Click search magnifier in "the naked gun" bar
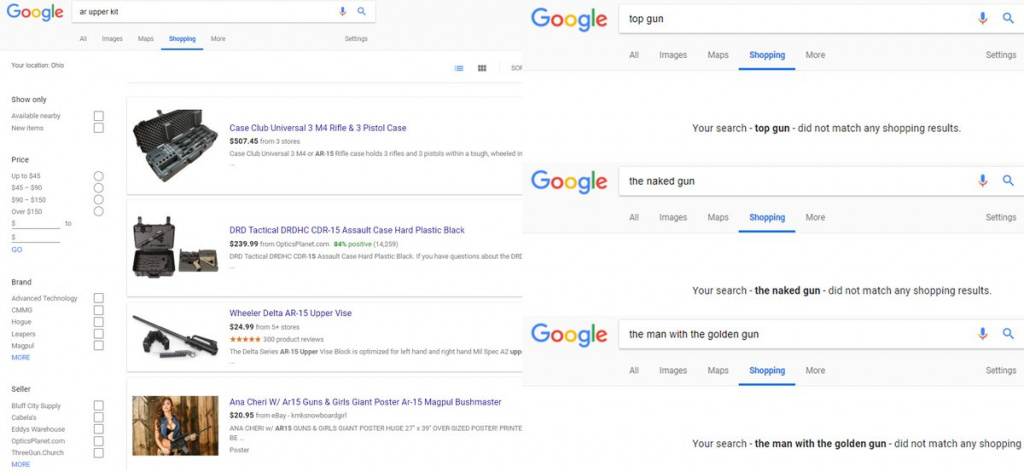Screen dimensions: 1024x471 [1008, 181]
